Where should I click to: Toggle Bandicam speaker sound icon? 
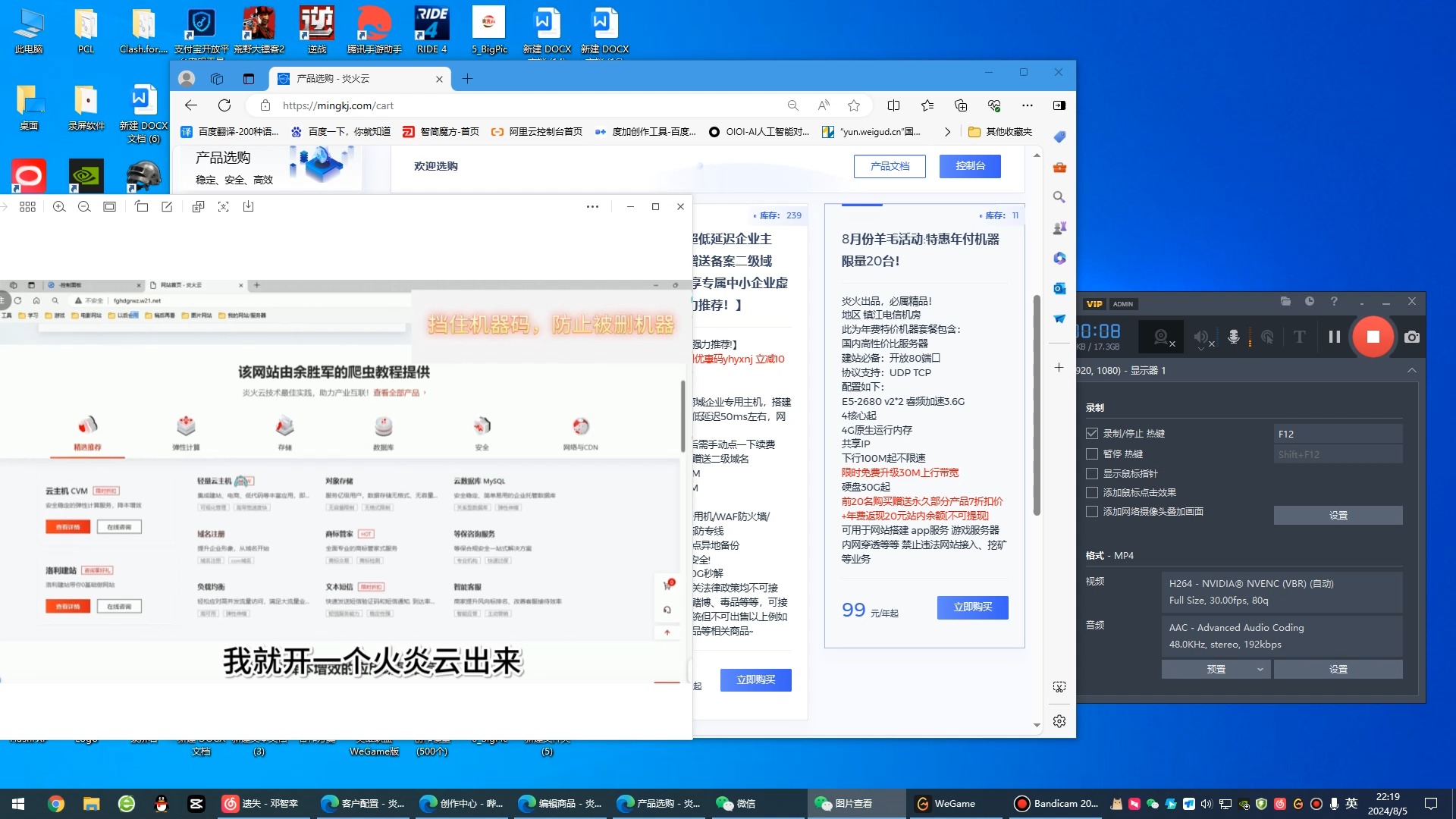click(1201, 337)
